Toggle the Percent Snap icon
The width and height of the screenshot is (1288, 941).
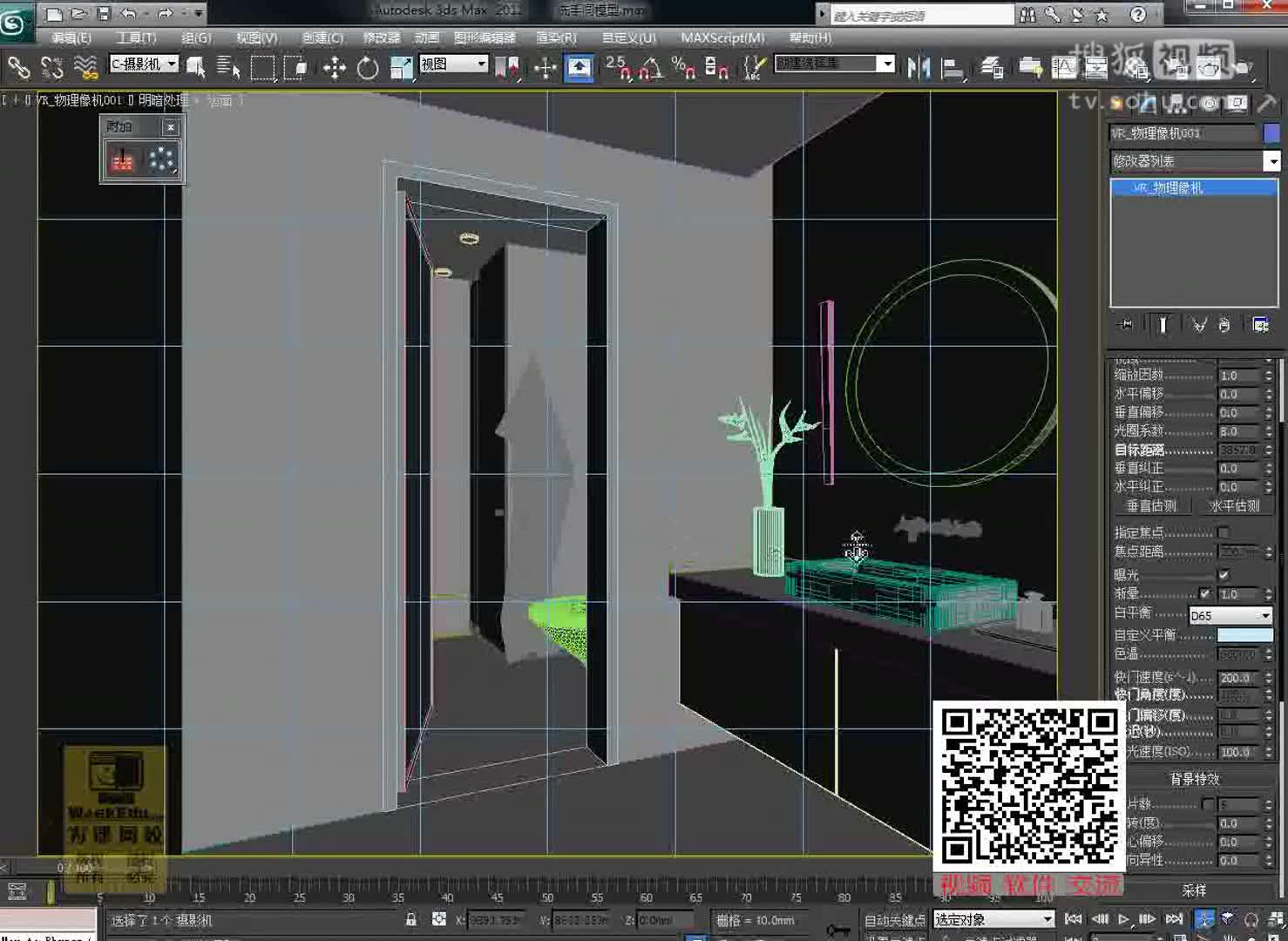[683, 67]
